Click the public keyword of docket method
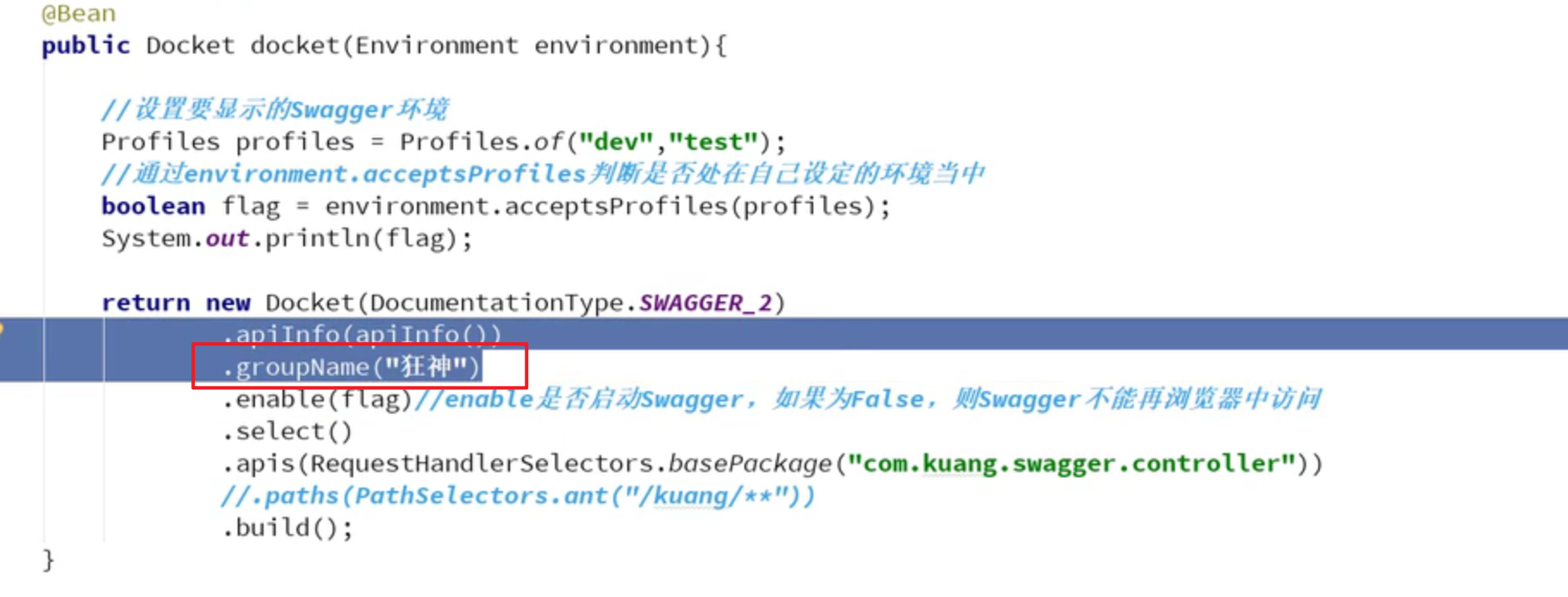 pyautogui.click(x=86, y=45)
